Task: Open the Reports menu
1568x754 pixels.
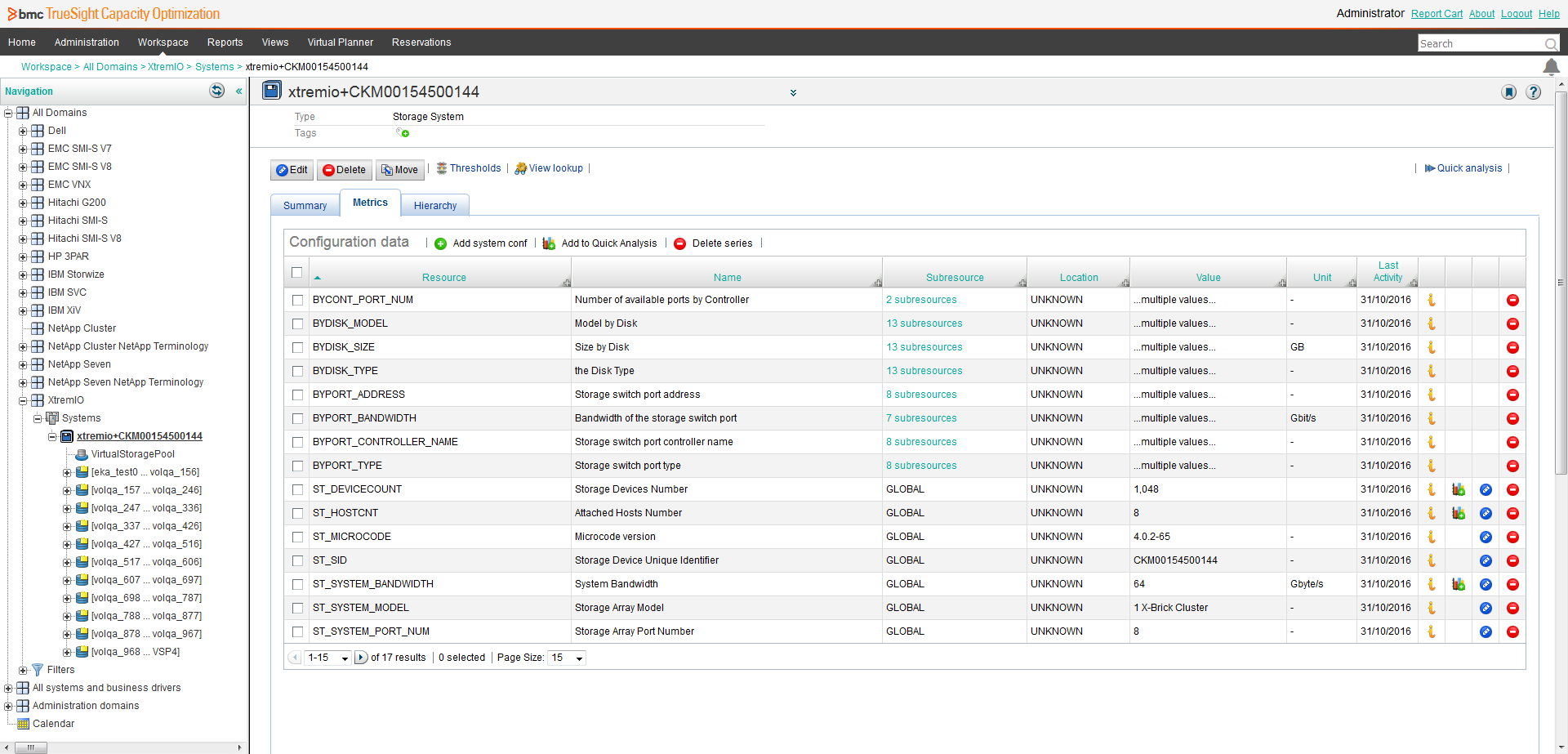Action: (225, 42)
